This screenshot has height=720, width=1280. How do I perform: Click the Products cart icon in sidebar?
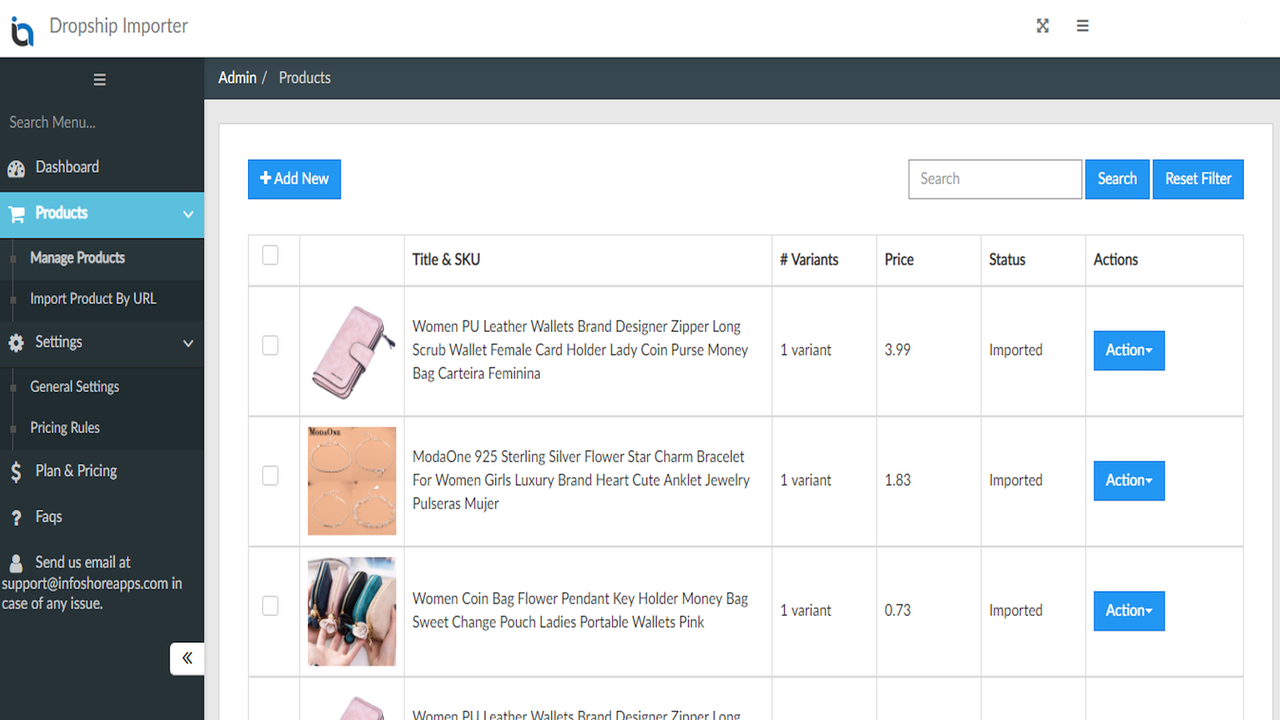pyautogui.click(x=17, y=213)
